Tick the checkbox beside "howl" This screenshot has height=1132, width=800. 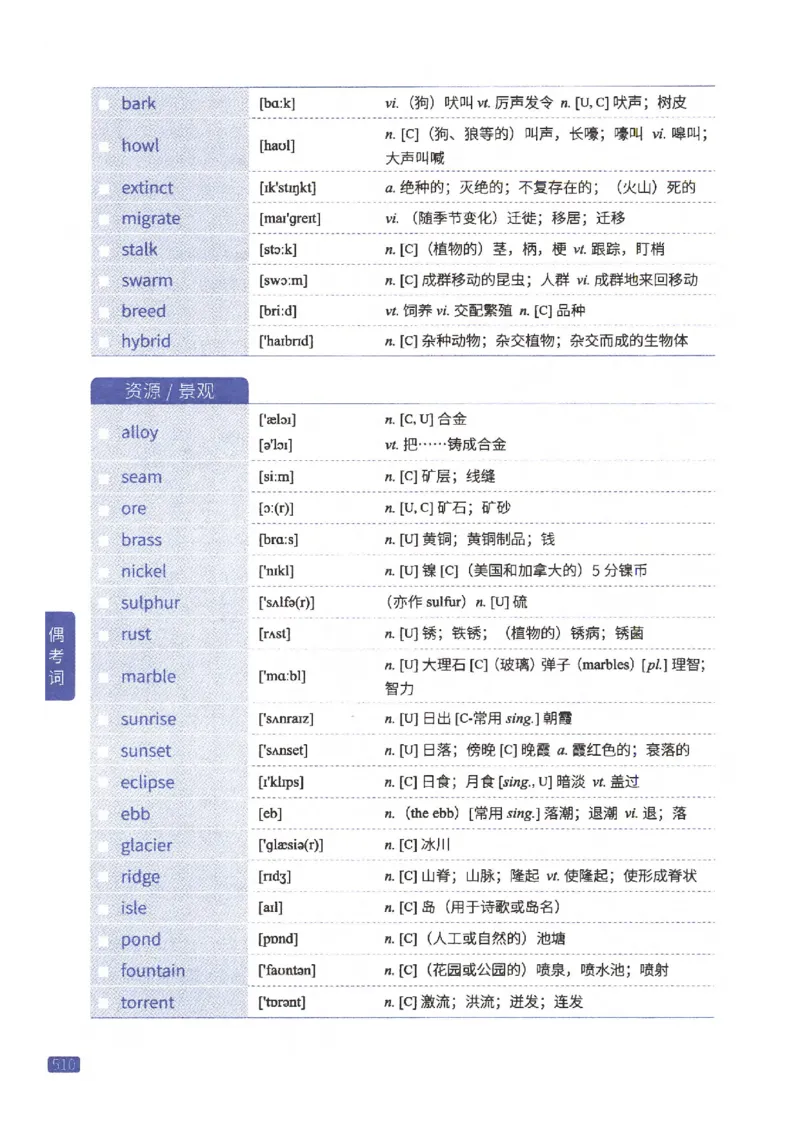pos(105,146)
